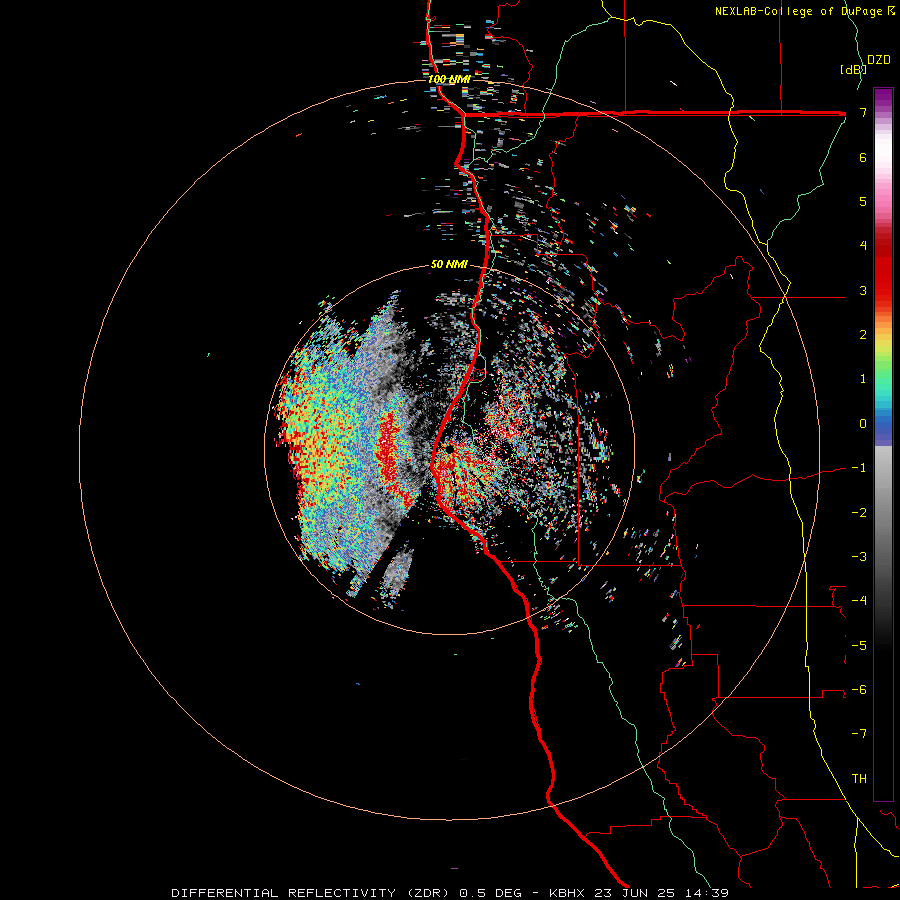The image size is (900, 900).
Task: Click the KBHX radar site identifier
Action: tap(567, 893)
